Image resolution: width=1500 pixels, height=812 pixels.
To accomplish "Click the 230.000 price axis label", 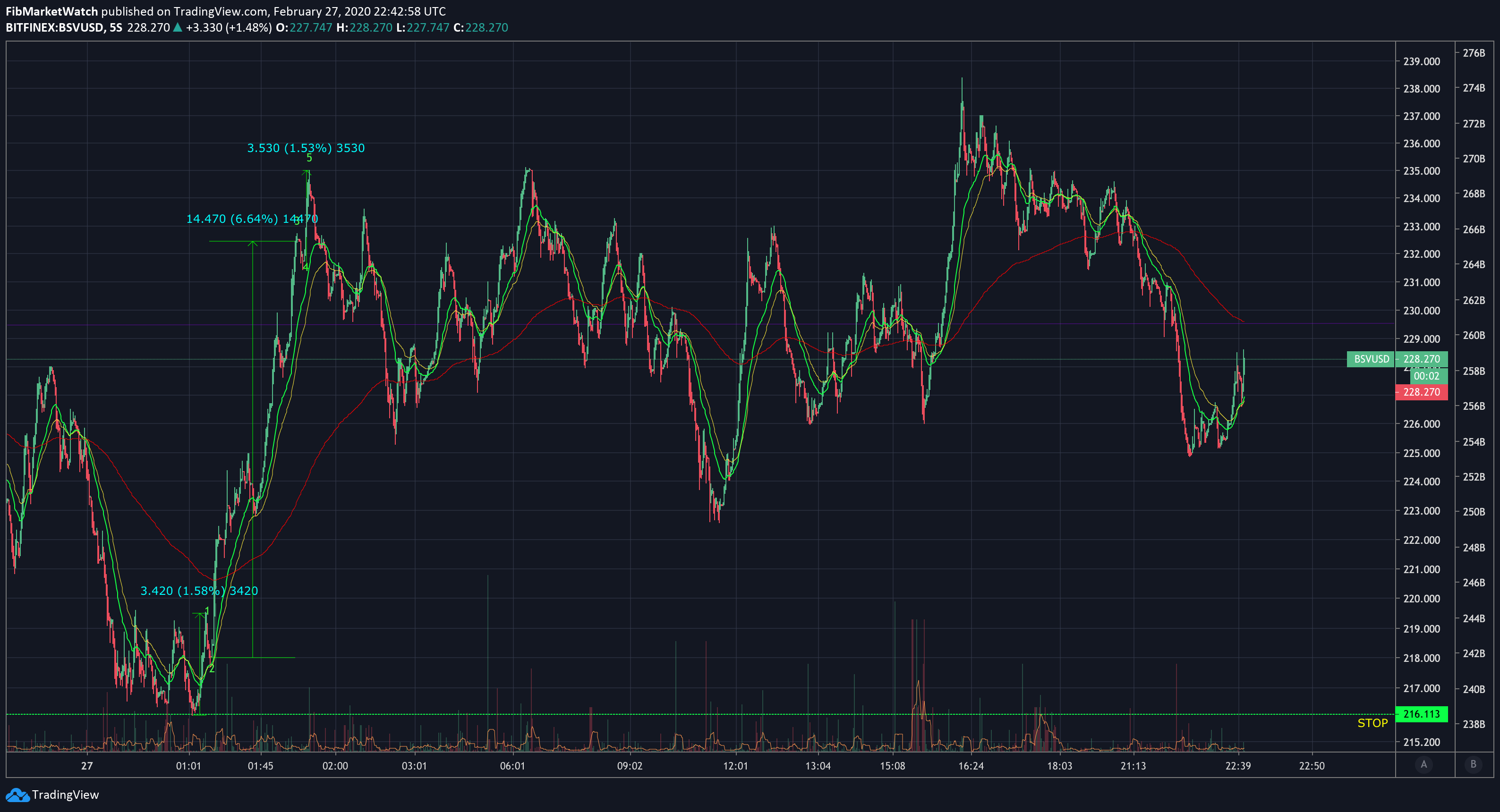I will pyautogui.click(x=1422, y=311).
